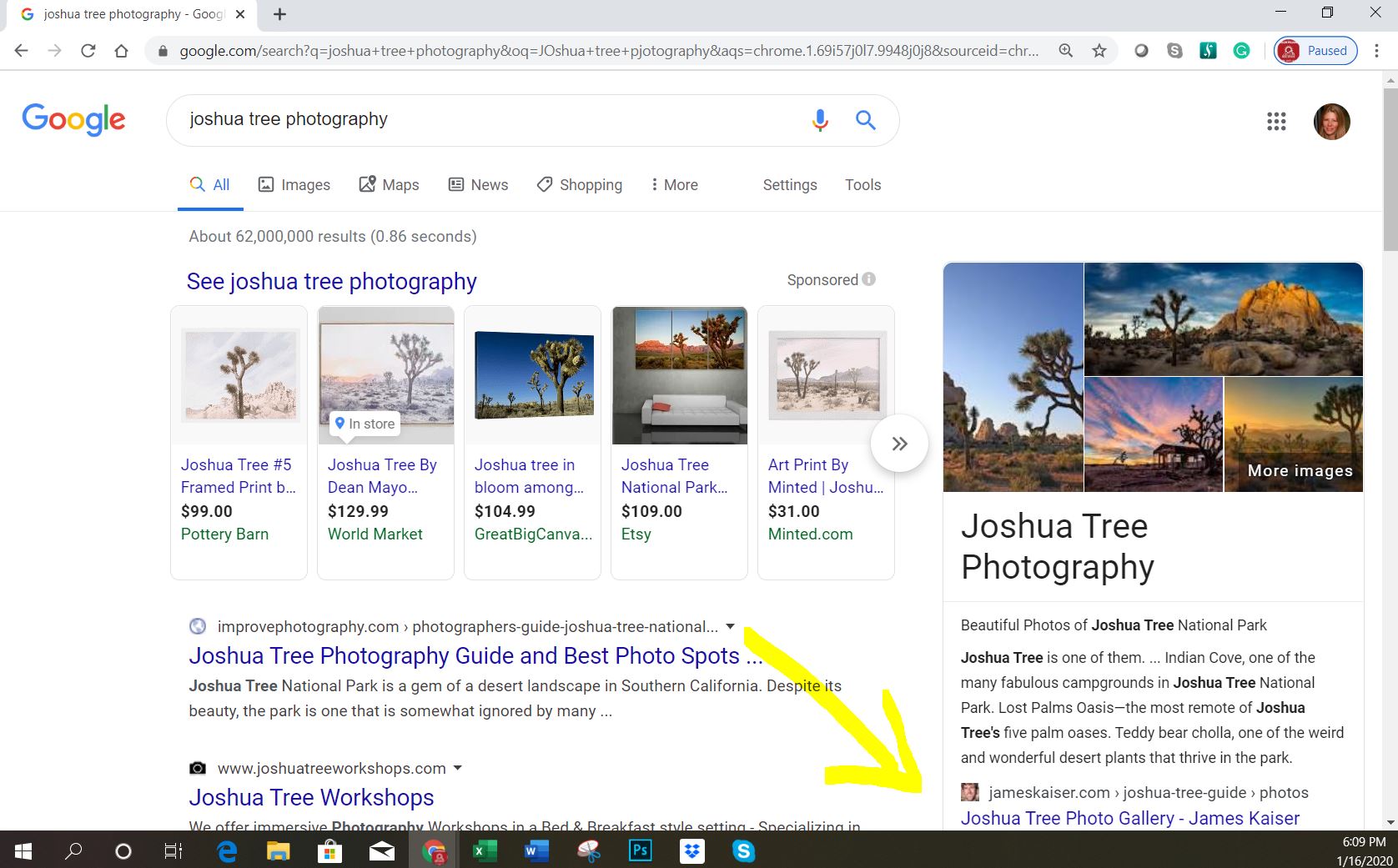Click the browser Forward arrow

[55, 51]
